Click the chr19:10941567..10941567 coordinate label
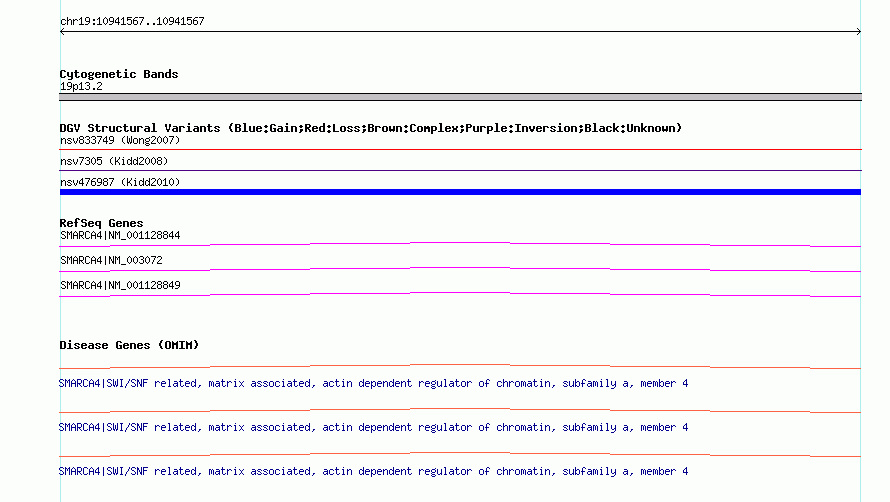890x502 pixels. pos(132,21)
